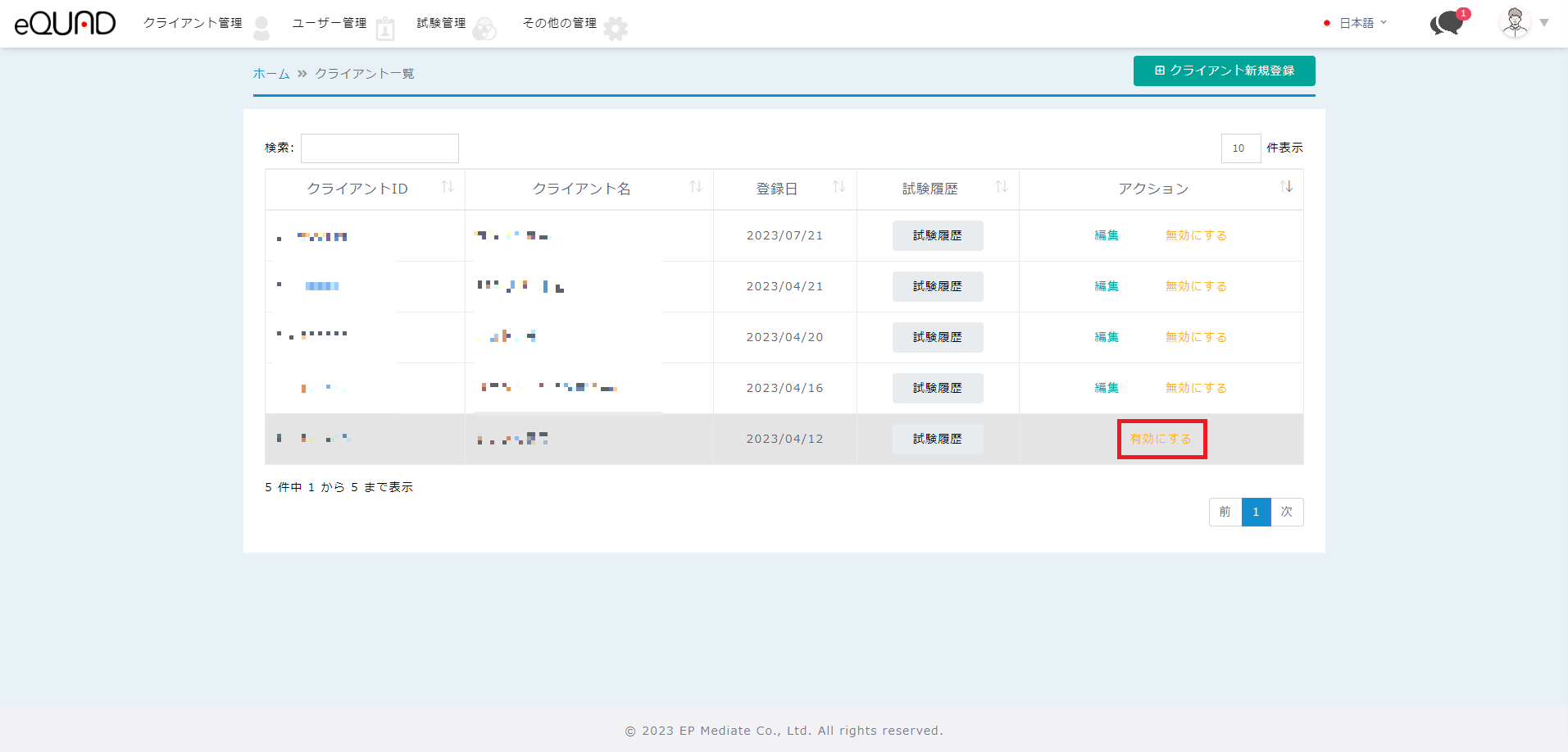The width and height of the screenshot is (1568, 752).
Task: Open the 日本語 language dropdown
Action: [x=1357, y=23]
